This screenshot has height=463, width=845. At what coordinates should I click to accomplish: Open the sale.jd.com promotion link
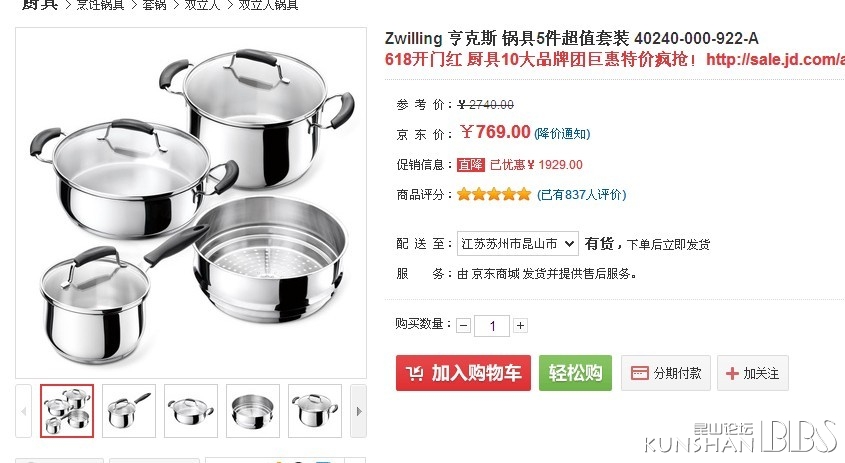point(775,59)
